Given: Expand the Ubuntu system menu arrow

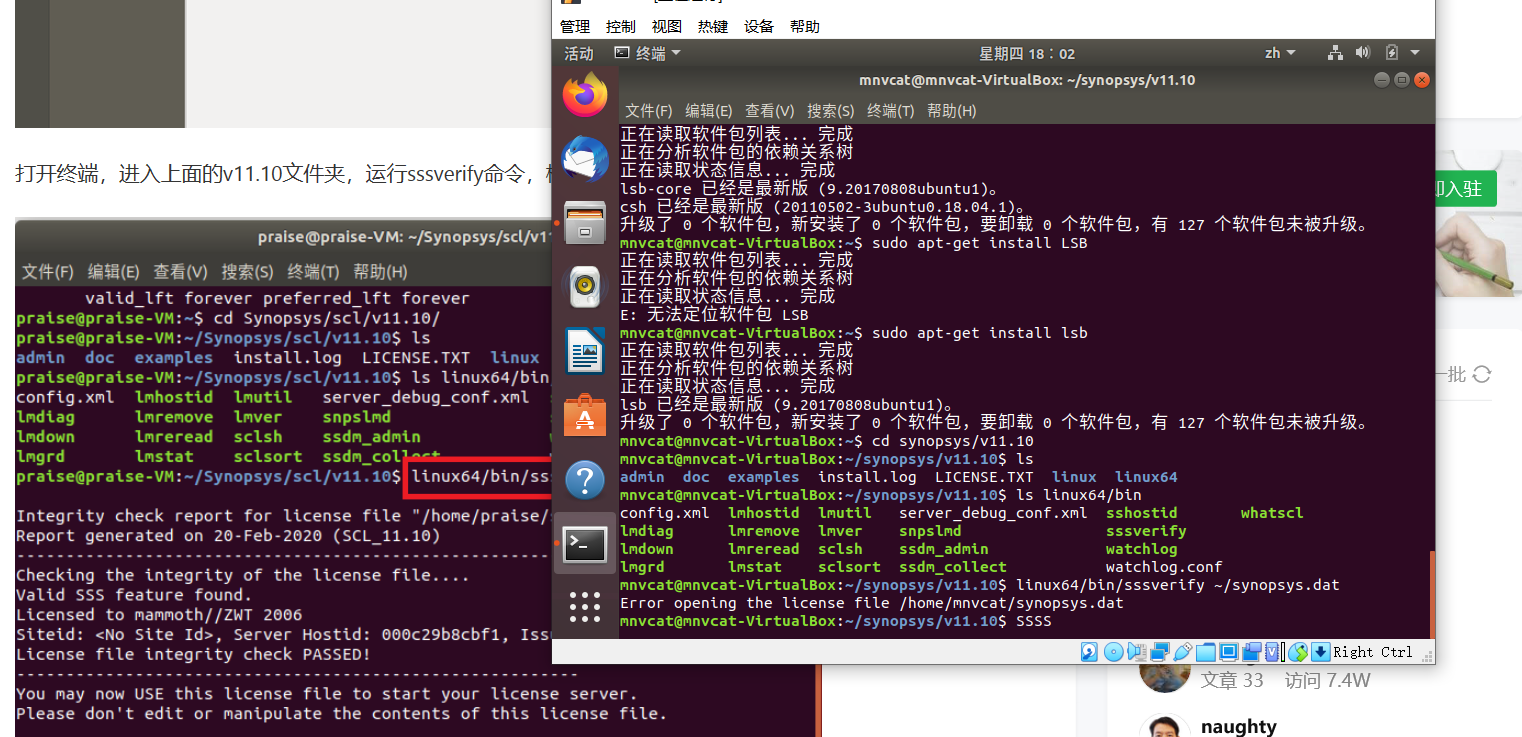Looking at the screenshot, I should (x=1414, y=53).
